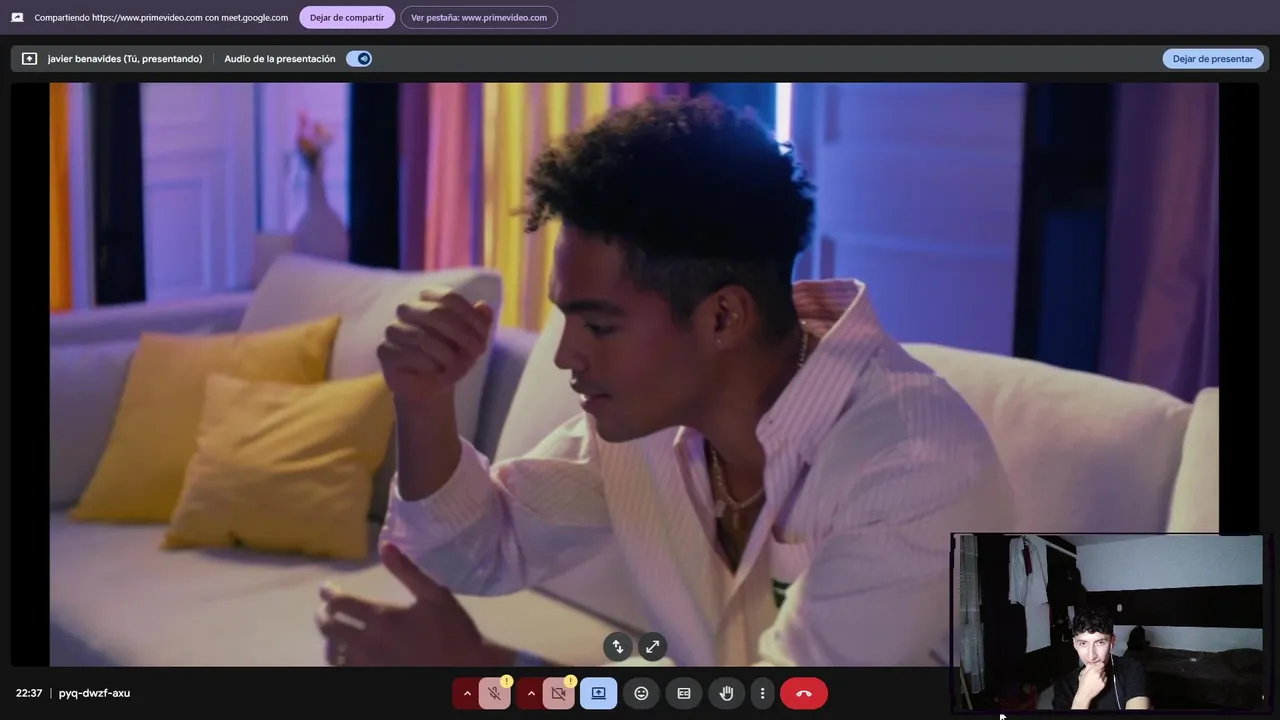The image size is (1280, 720).
Task: Click the meeting code pyq-dwzf-axu
Action: 94,693
